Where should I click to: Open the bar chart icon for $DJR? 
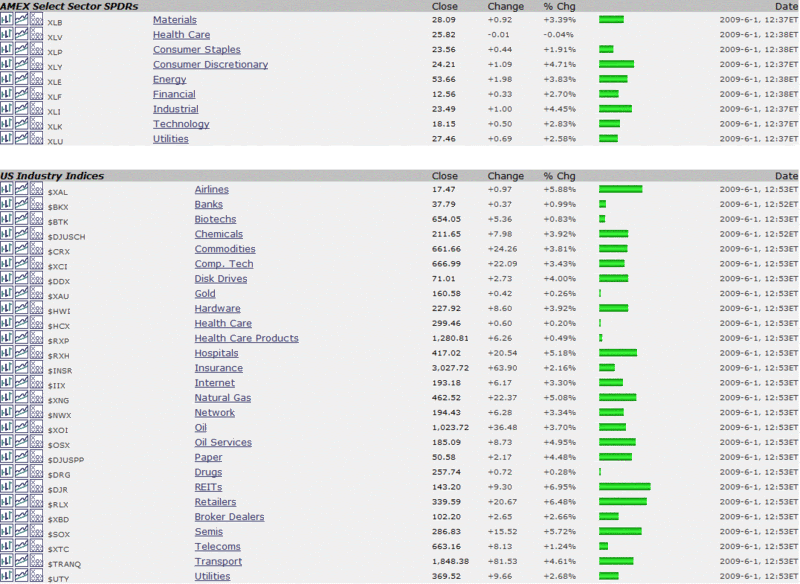tap(7, 486)
